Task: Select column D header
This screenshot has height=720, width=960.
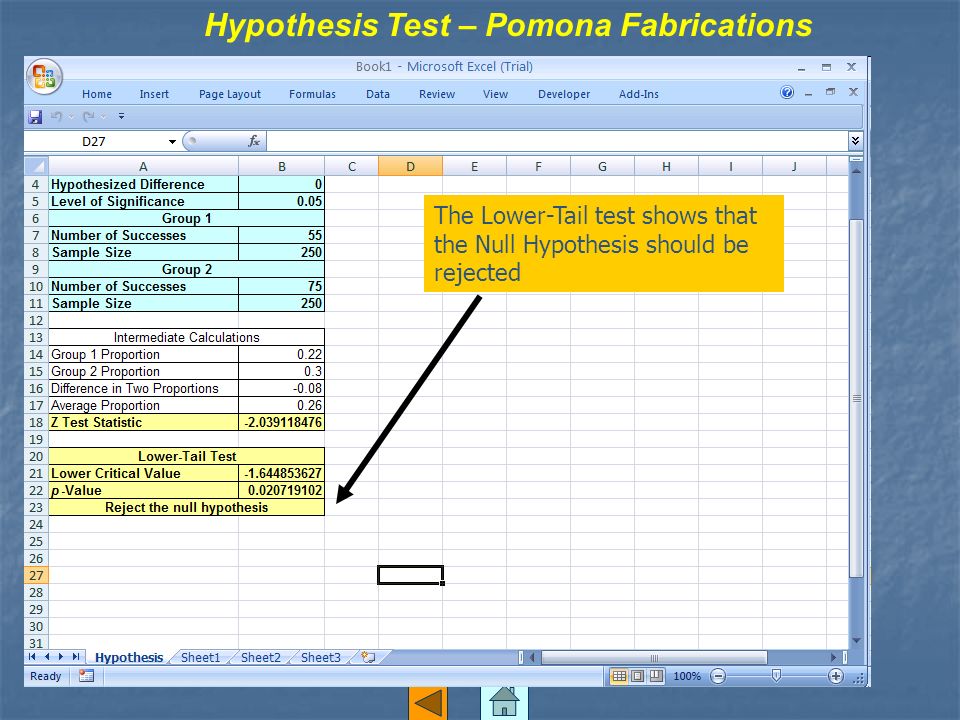Action: pyautogui.click(x=410, y=167)
